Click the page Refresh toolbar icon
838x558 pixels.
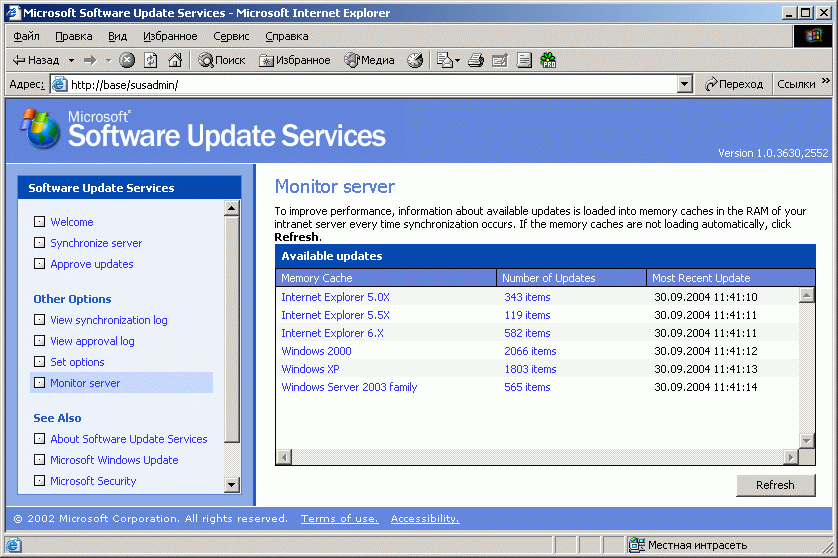[x=151, y=60]
